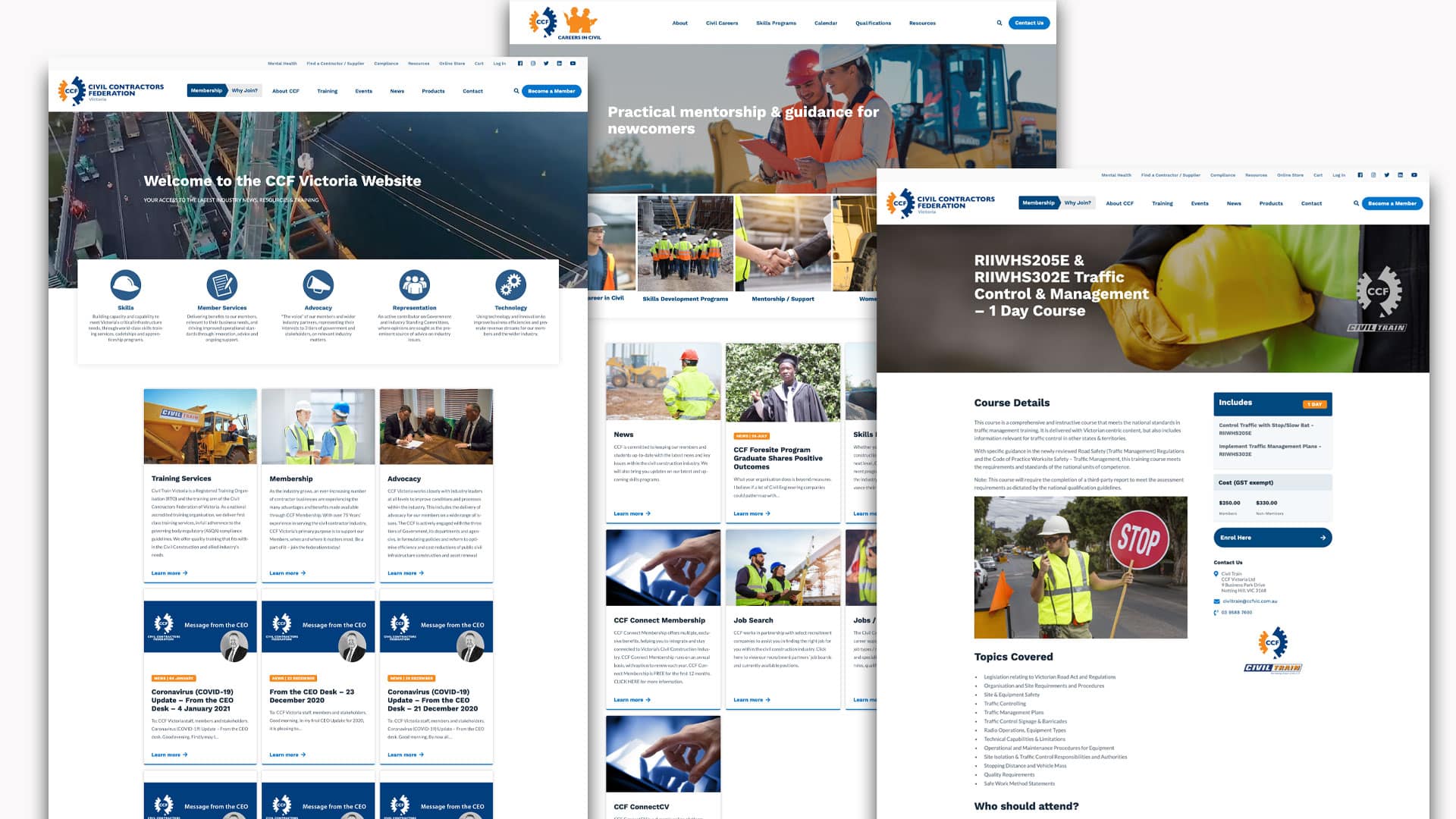Open the stop sign traffic controller photo
The width and height of the screenshot is (1456, 819).
point(1080,567)
